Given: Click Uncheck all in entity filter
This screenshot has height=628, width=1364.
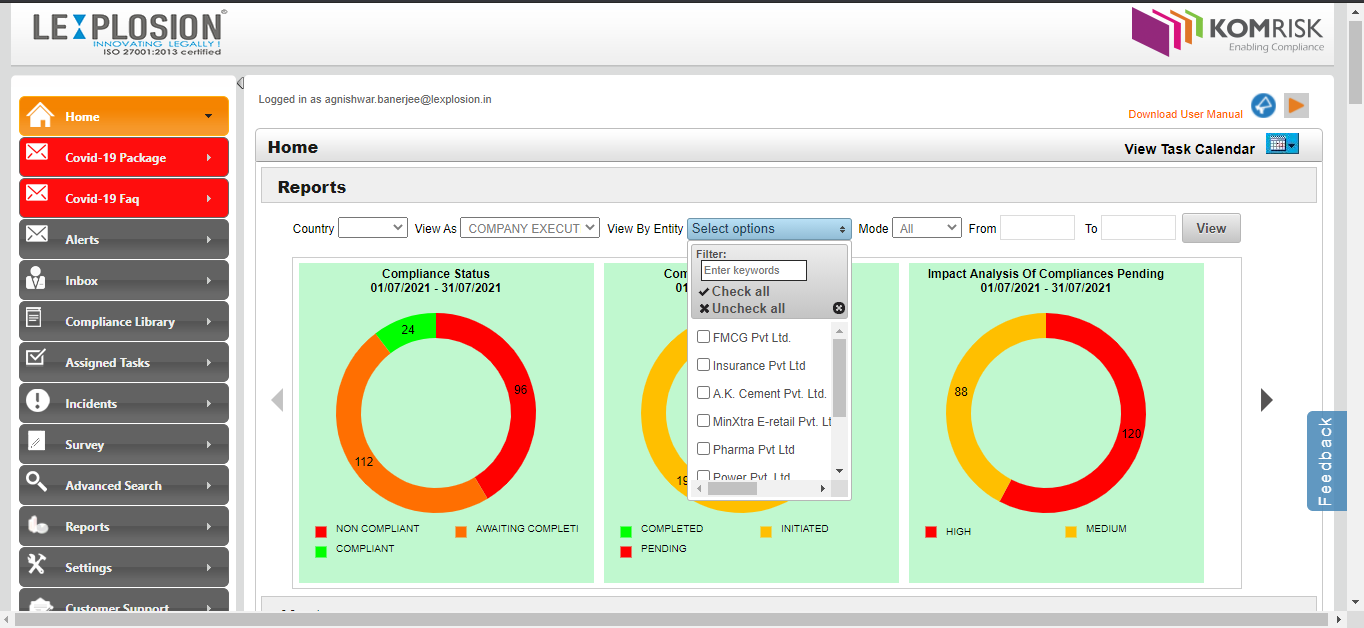Looking at the screenshot, I should pyautogui.click(x=742, y=308).
